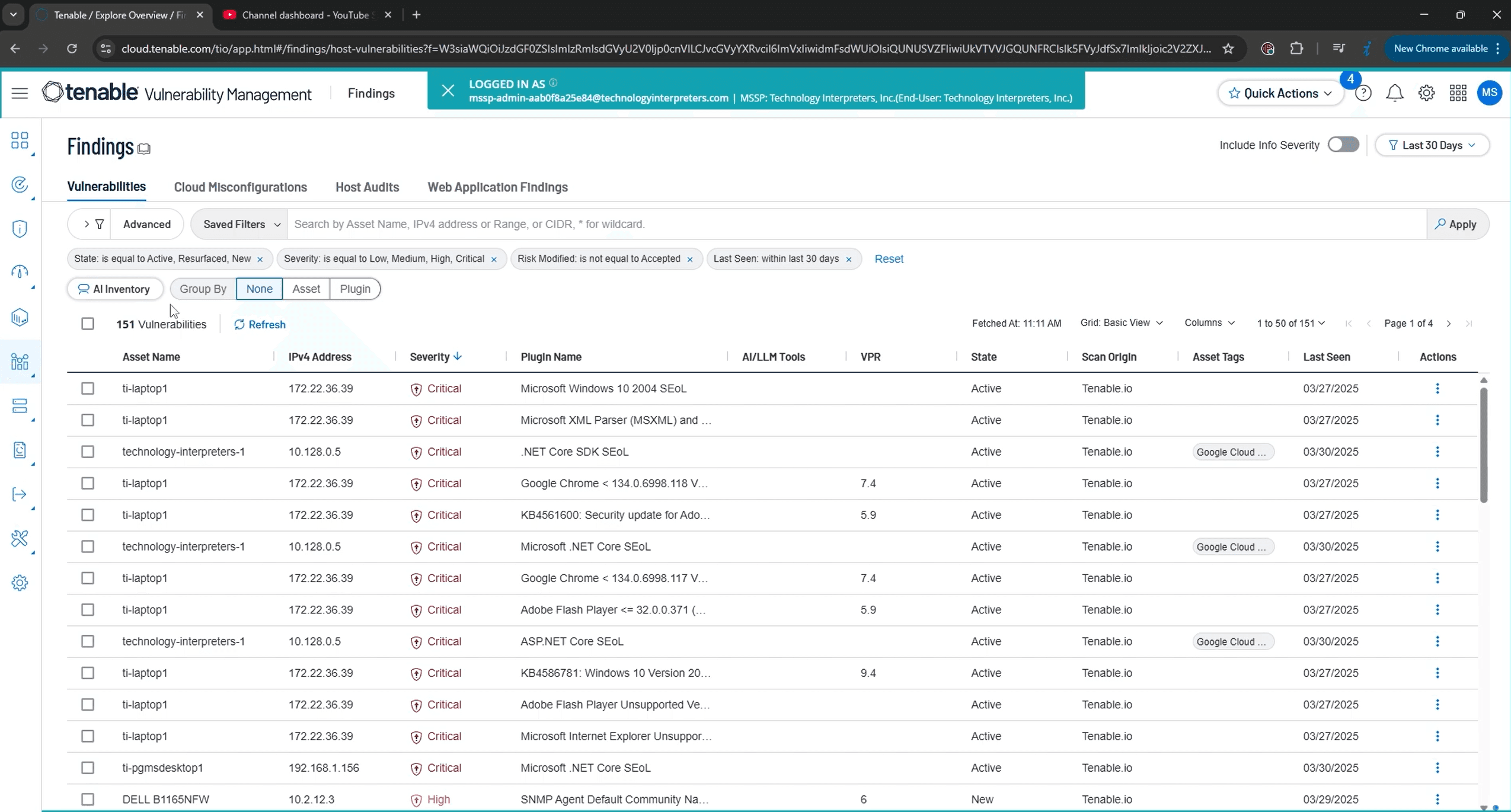Select the Explore scan icon in sidebar
This screenshot has height=812, width=1511.
20,184
